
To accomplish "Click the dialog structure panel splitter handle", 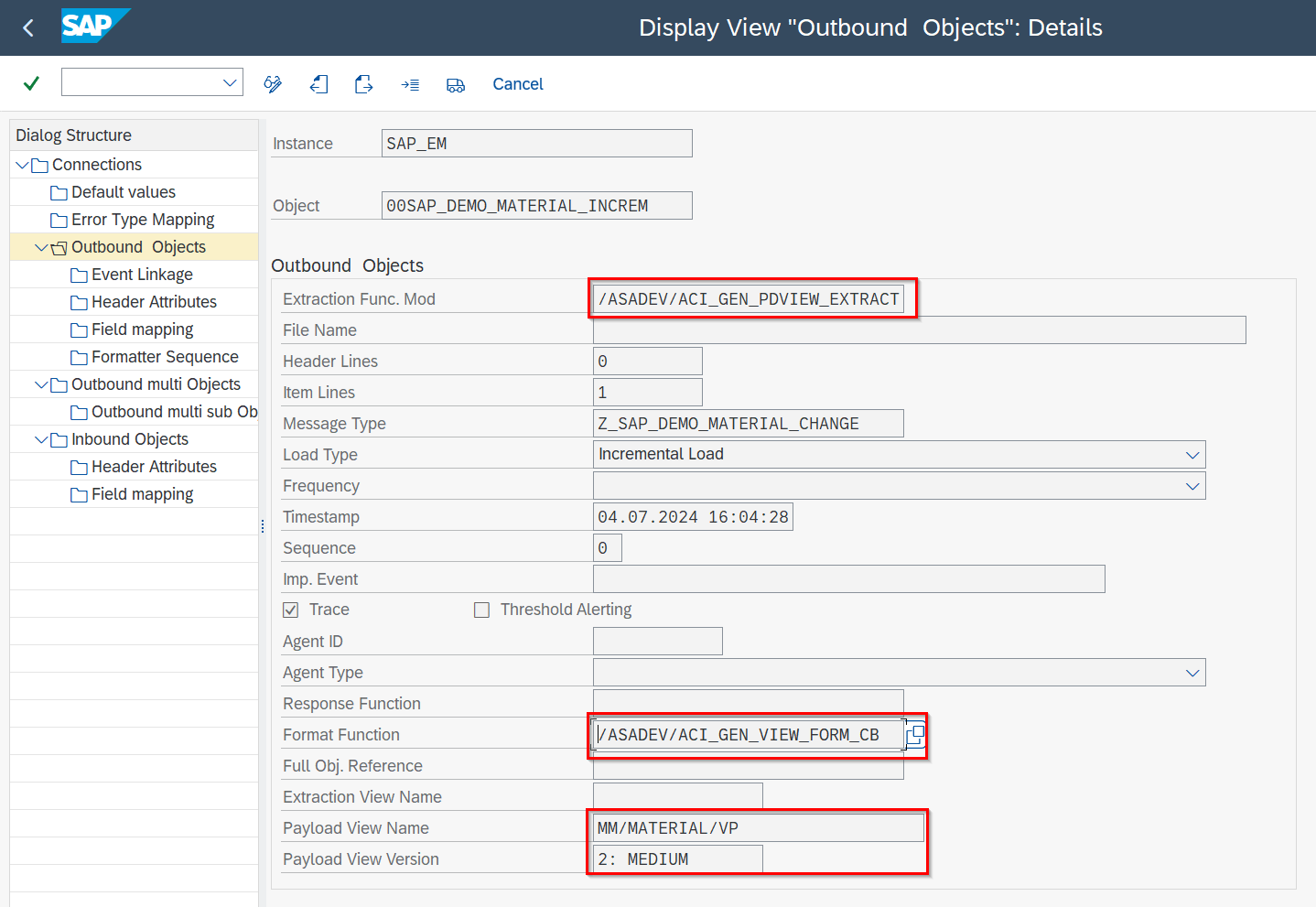I will [x=263, y=526].
